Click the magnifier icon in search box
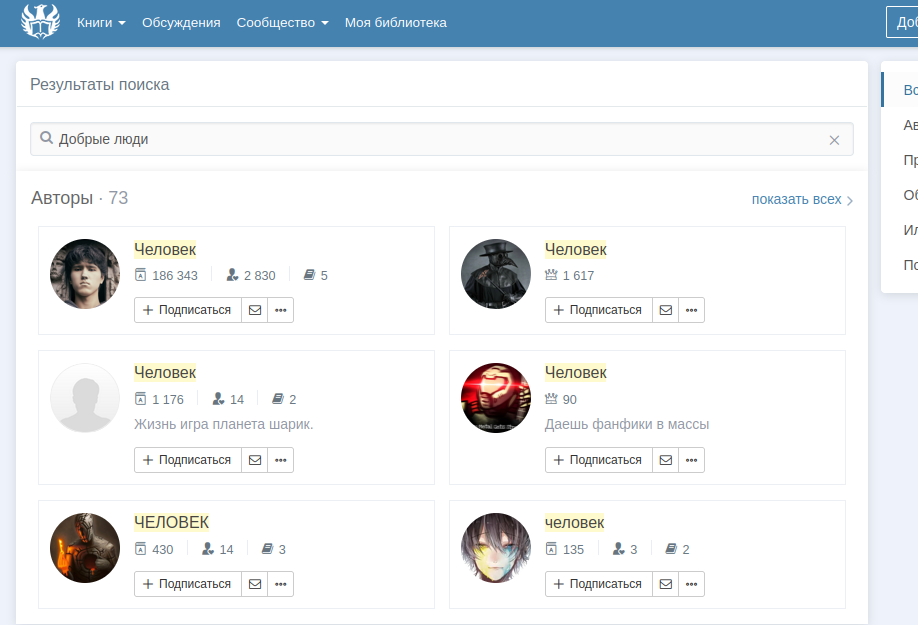 pos(46,138)
